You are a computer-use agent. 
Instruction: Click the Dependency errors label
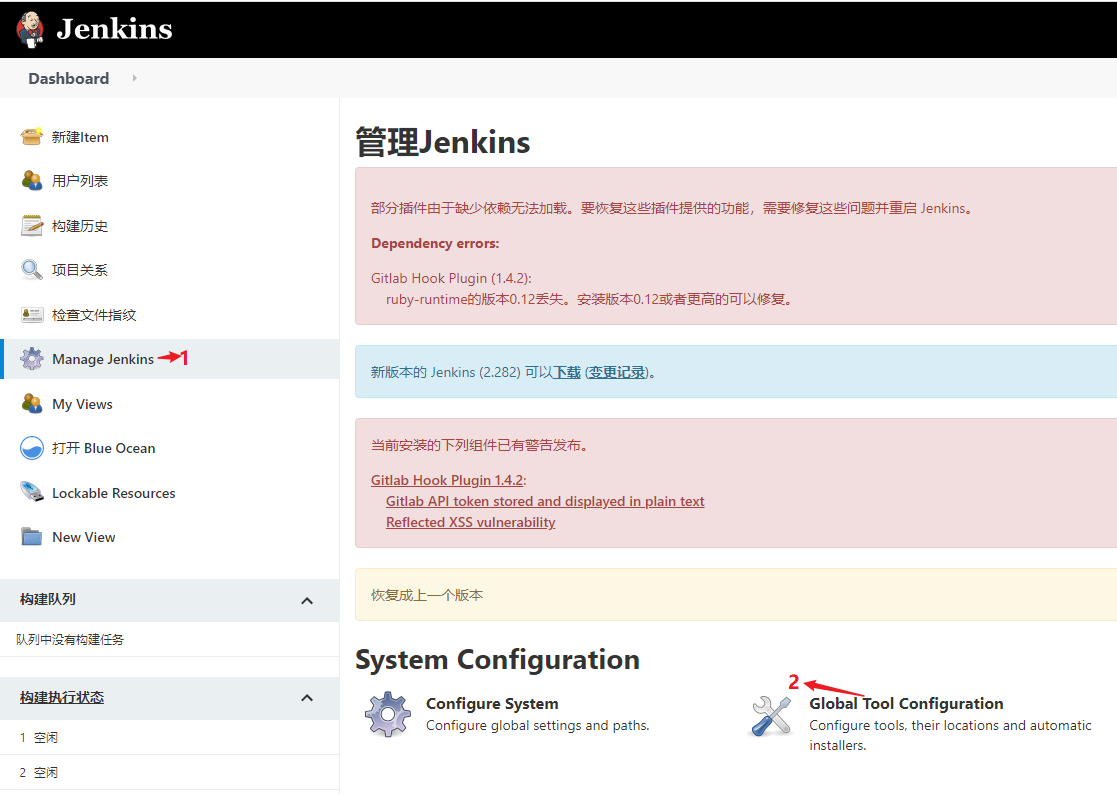pyautogui.click(x=435, y=244)
